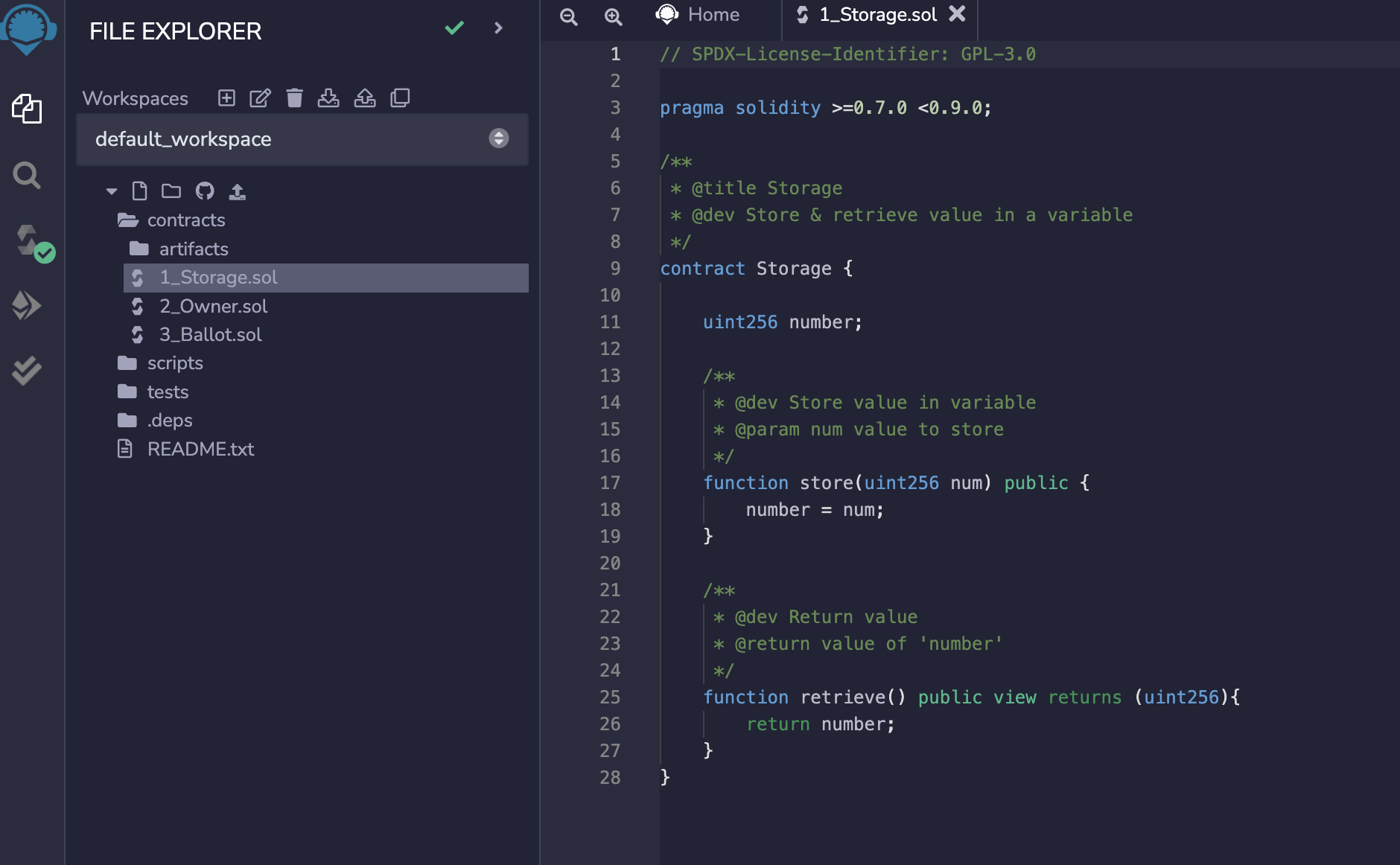This screenshot has width=1400, height=865.
Task: Click the Workspaces label
Action: point(136,98)
